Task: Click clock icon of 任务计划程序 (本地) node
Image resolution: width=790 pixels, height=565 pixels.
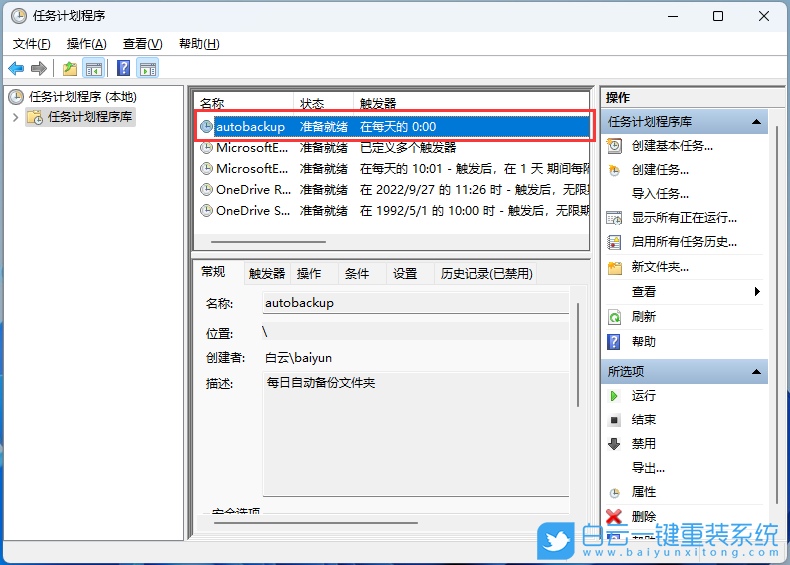Action: pyautogui.click(x=16, y=97)
